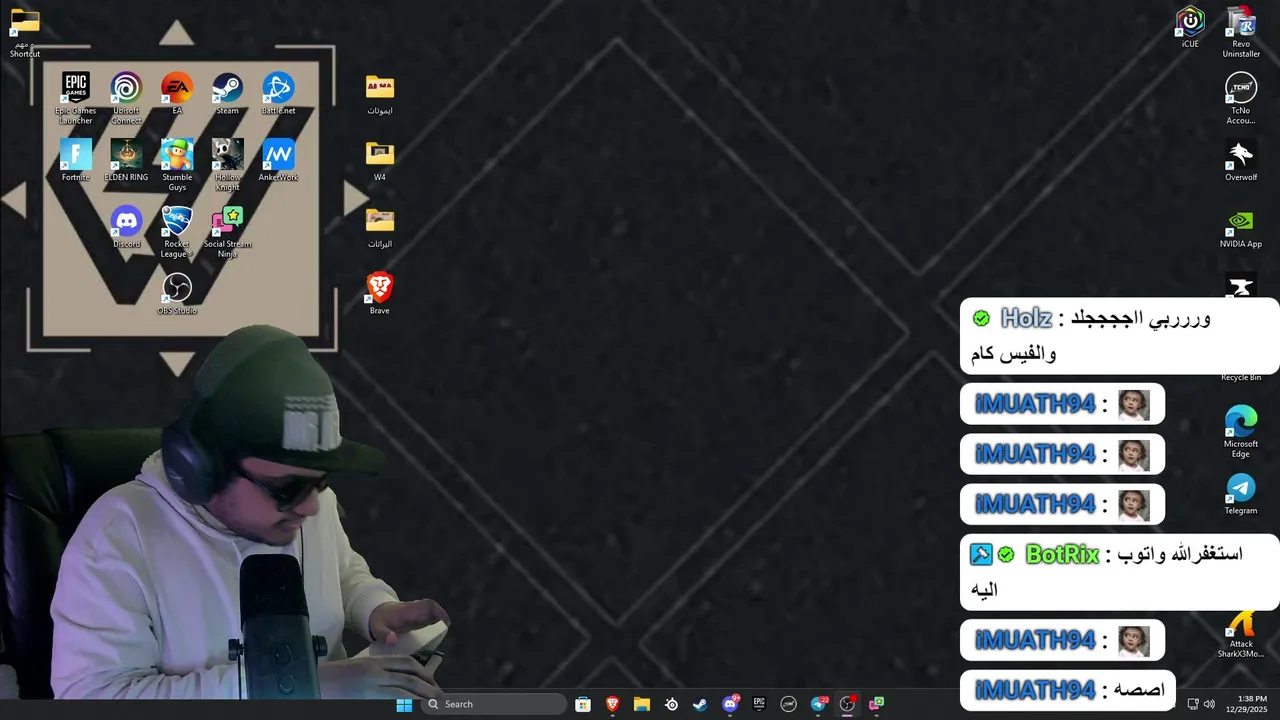
Task: Open the Battle.net desktop icon
Action: 278,94
